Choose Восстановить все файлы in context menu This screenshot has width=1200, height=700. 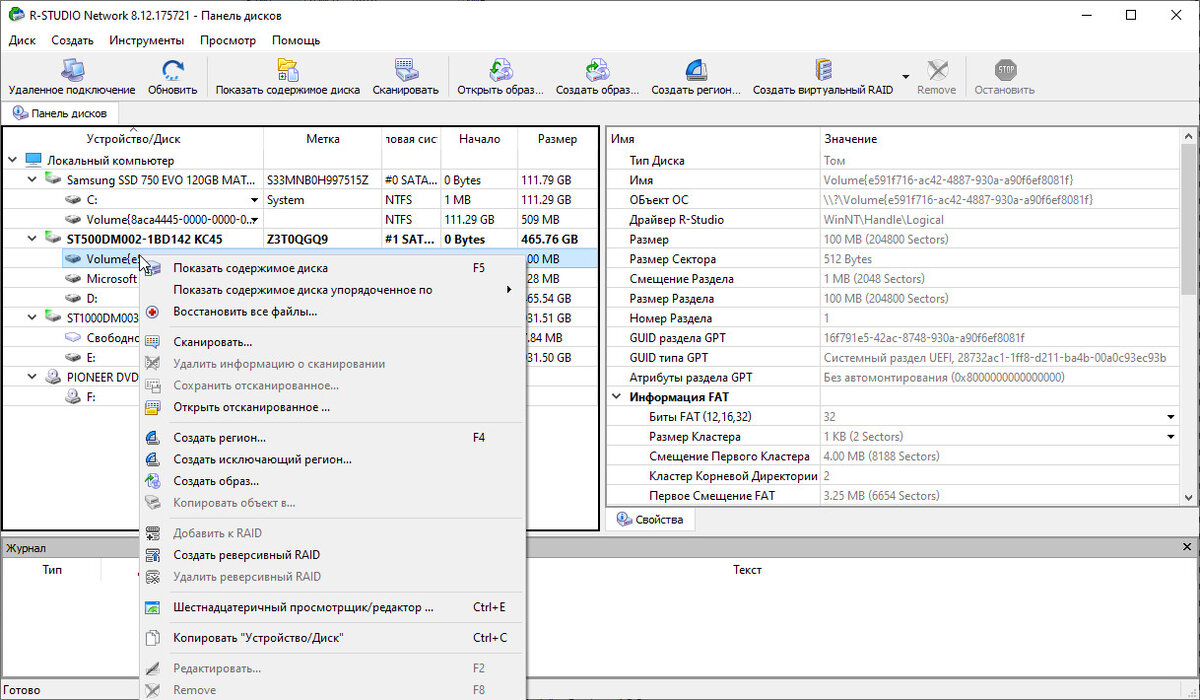332,312
